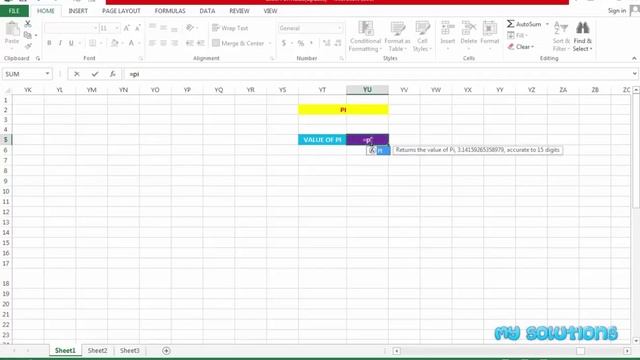Click Sign in link
Image resolution: width=640 pixels, height=360 pixels.
(616, 11)
